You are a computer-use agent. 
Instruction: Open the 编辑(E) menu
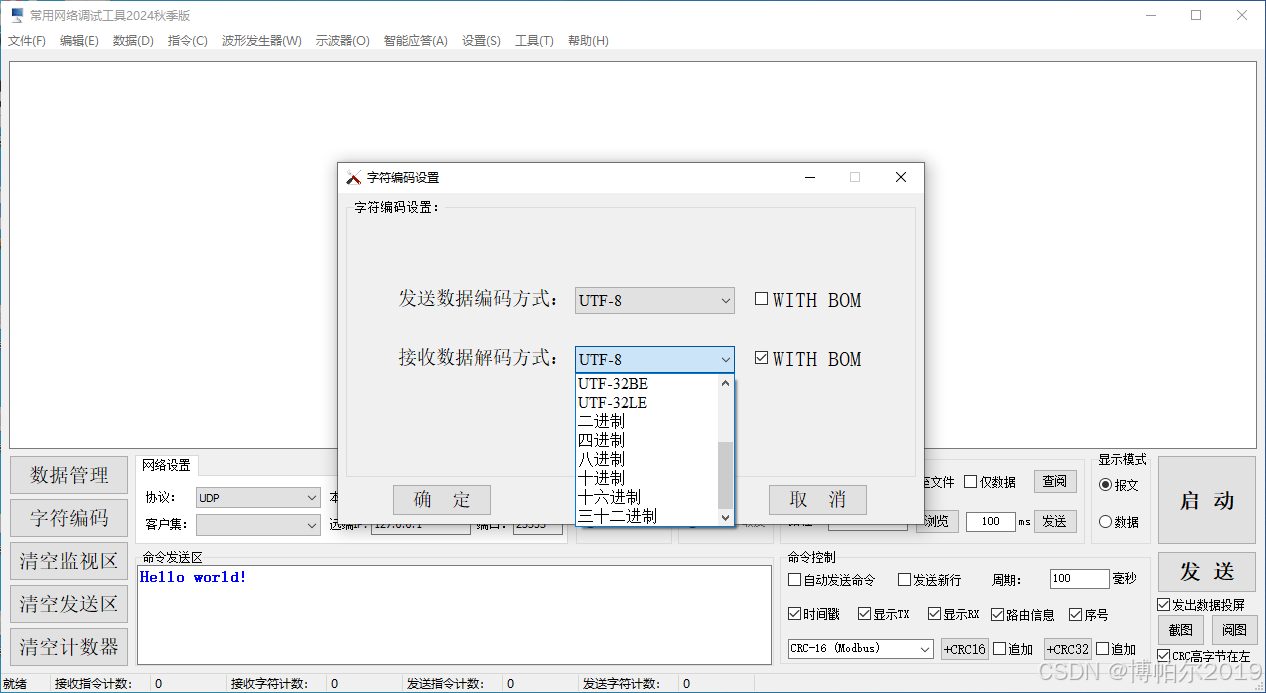[79, 41]
